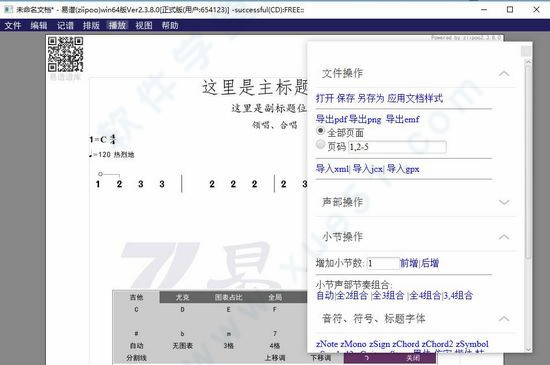Click 应用文档样式 link
Image resolution: width=550 pixels, height=365 pixels.
point(415,98)
